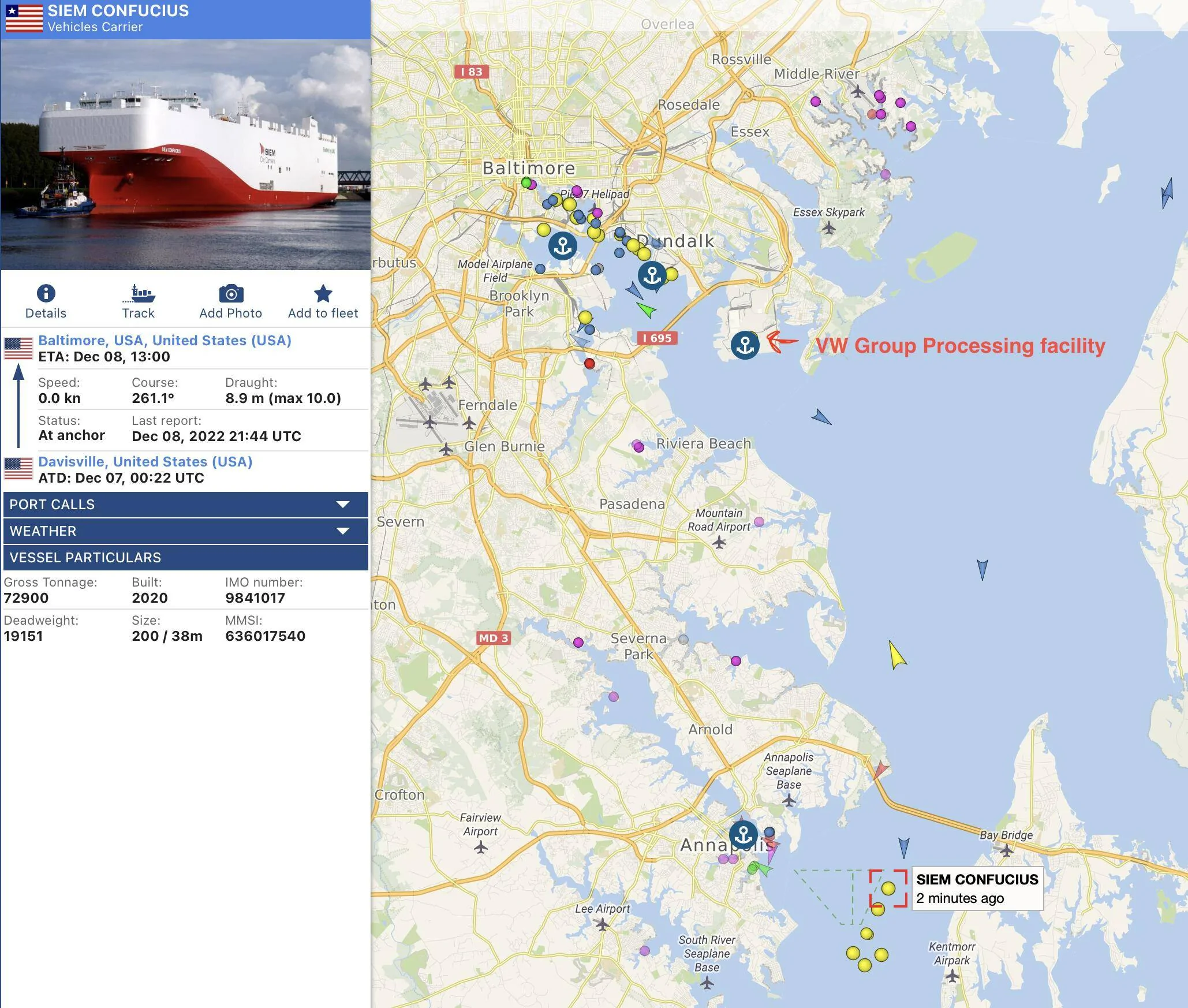Select the grey vessel dot by Severna Park
Viewport: 1188px width, 1008px height.
[x=683, y=639]
